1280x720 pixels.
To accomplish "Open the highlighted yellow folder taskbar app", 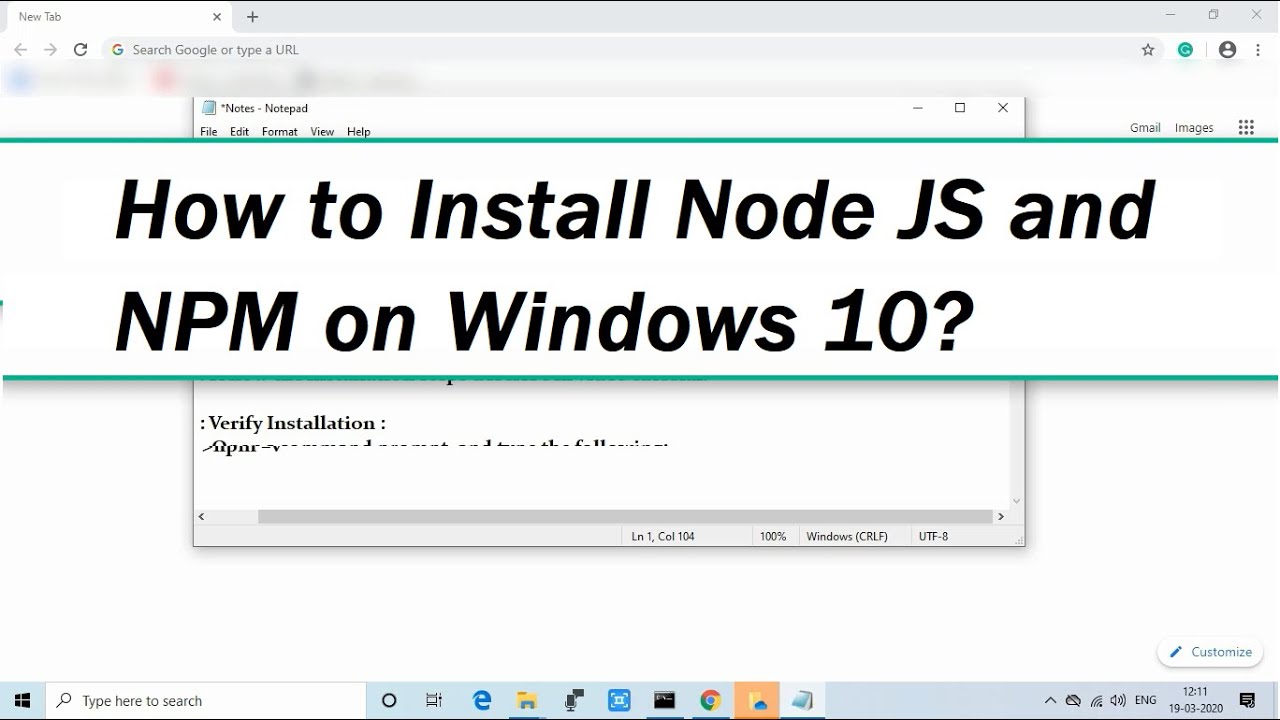I will (757, 701).
